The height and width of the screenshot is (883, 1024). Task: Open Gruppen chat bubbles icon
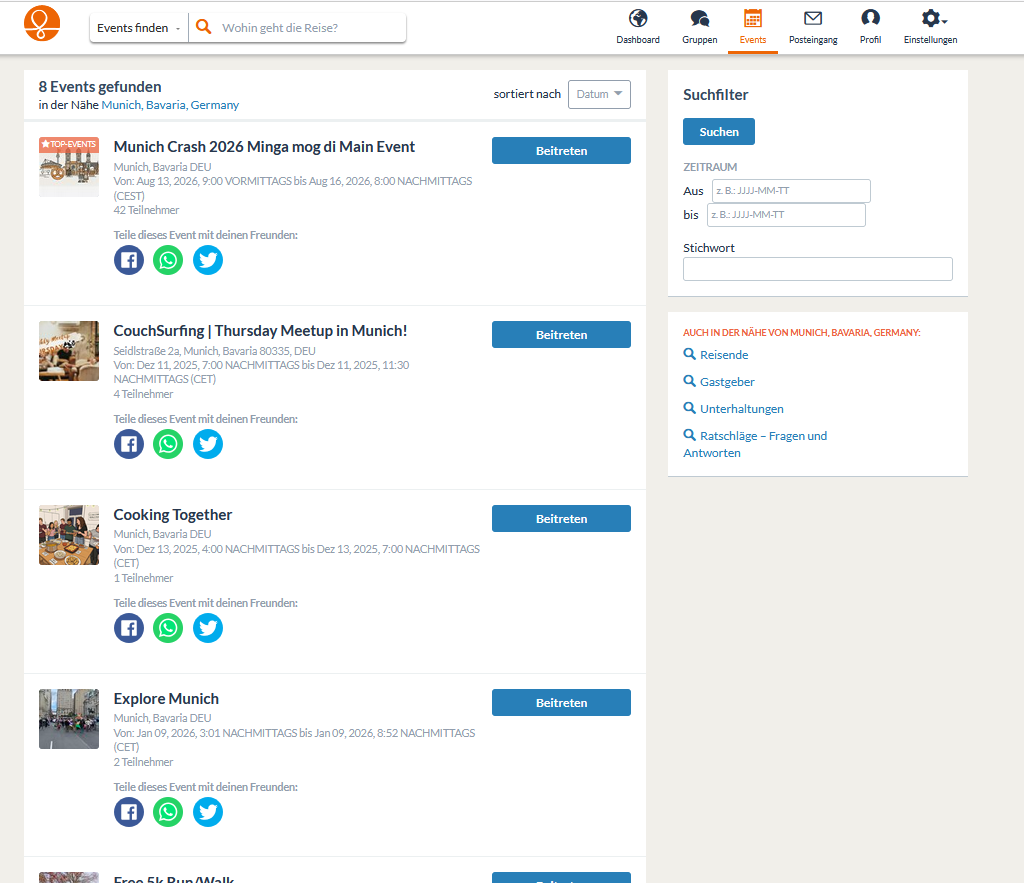699,19
